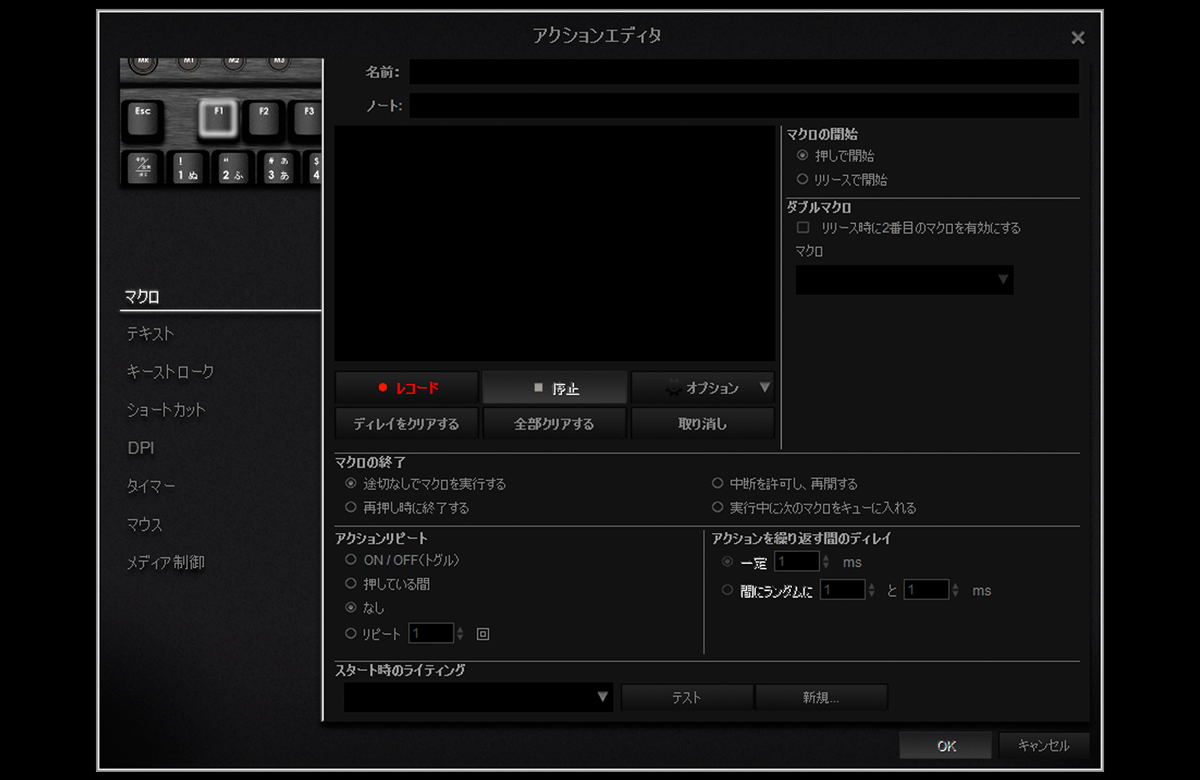
Task: Switch to the キーストローク action type
Action: [x=170, y=372]
